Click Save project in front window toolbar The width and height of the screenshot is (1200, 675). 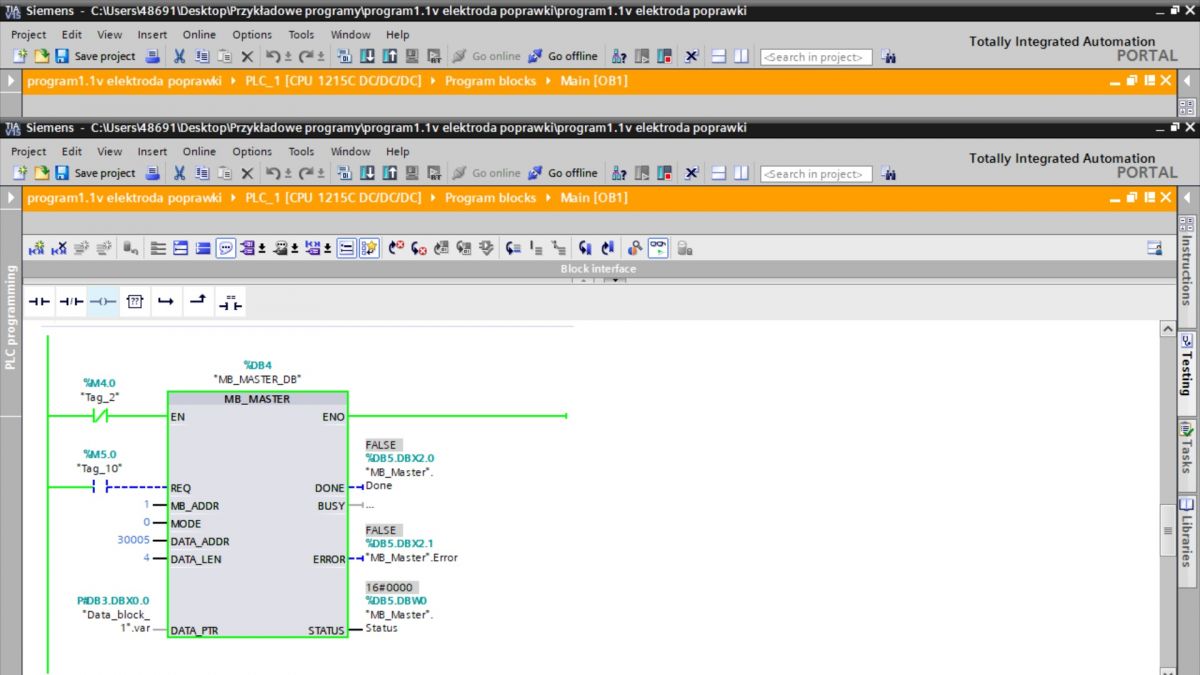[95, 173]
